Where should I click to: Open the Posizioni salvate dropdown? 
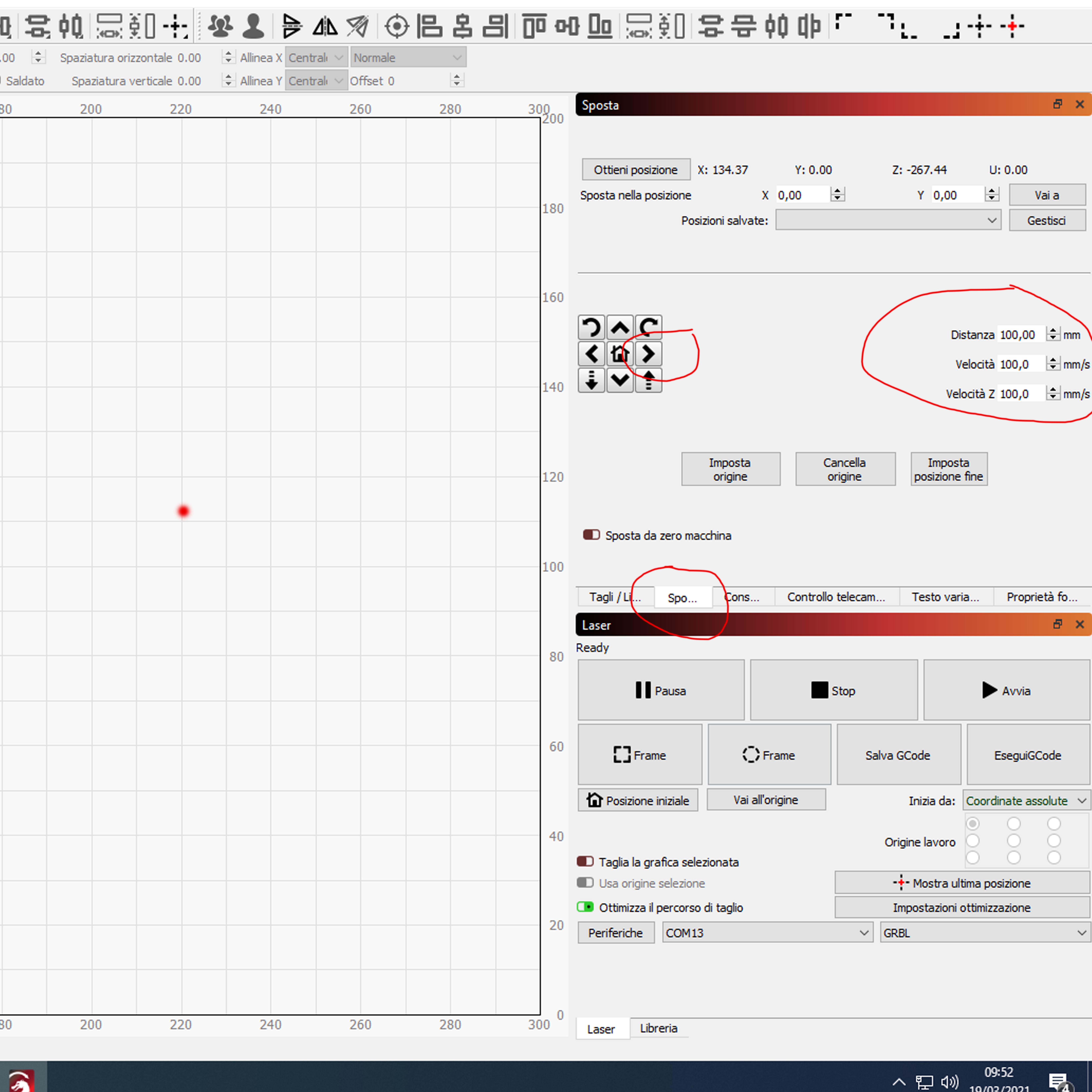[887, 220]
